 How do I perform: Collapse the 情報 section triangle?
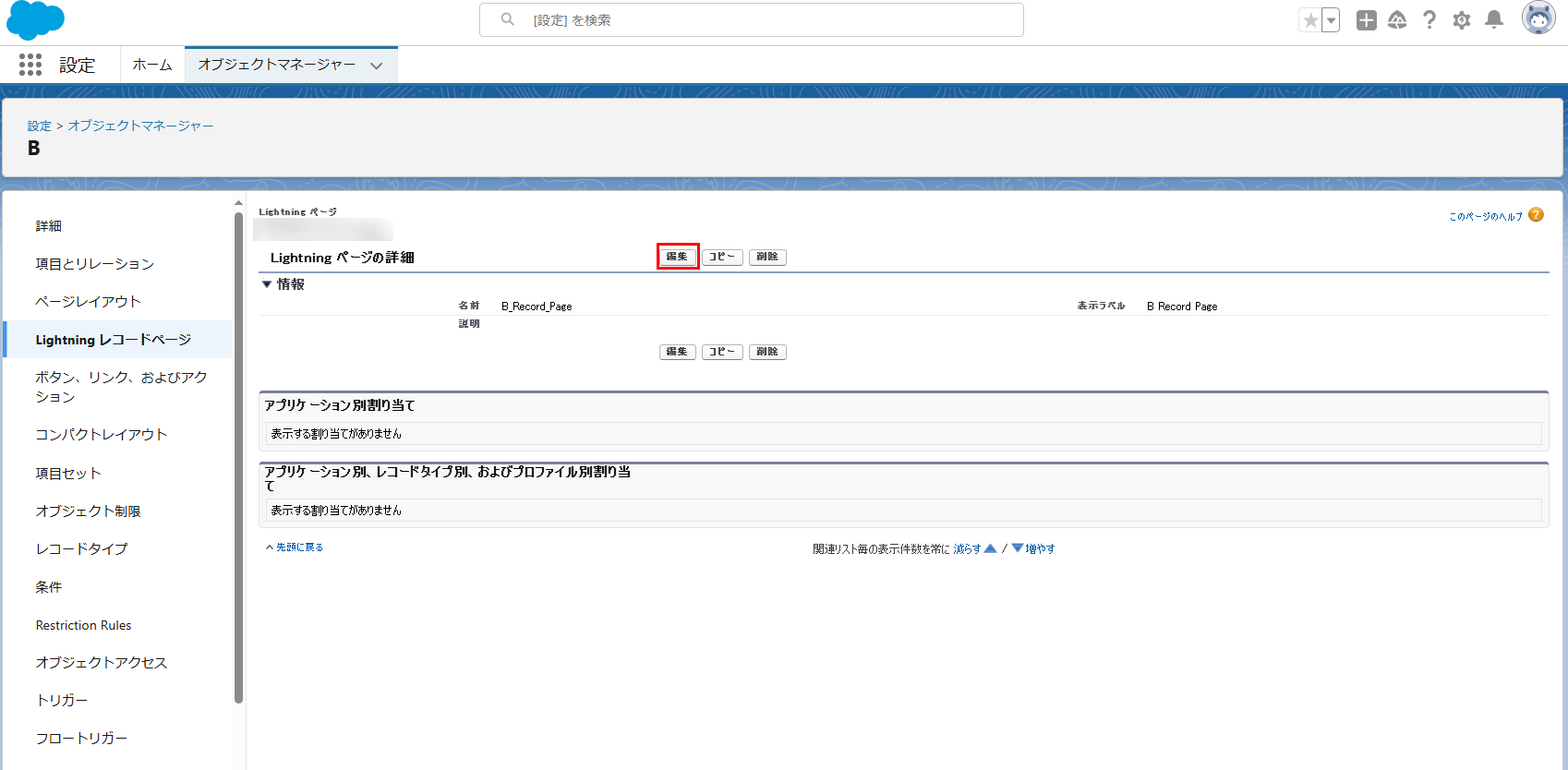[267, 284]
